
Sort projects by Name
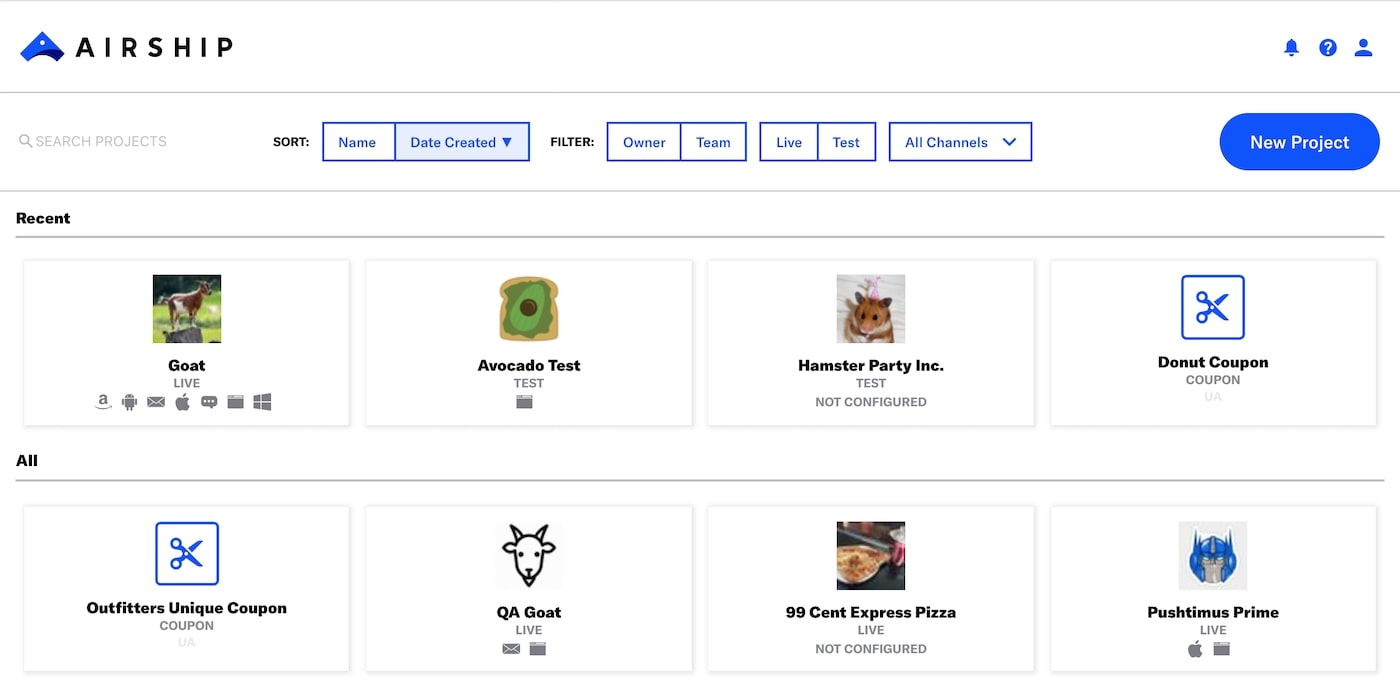tap(358, 141)
